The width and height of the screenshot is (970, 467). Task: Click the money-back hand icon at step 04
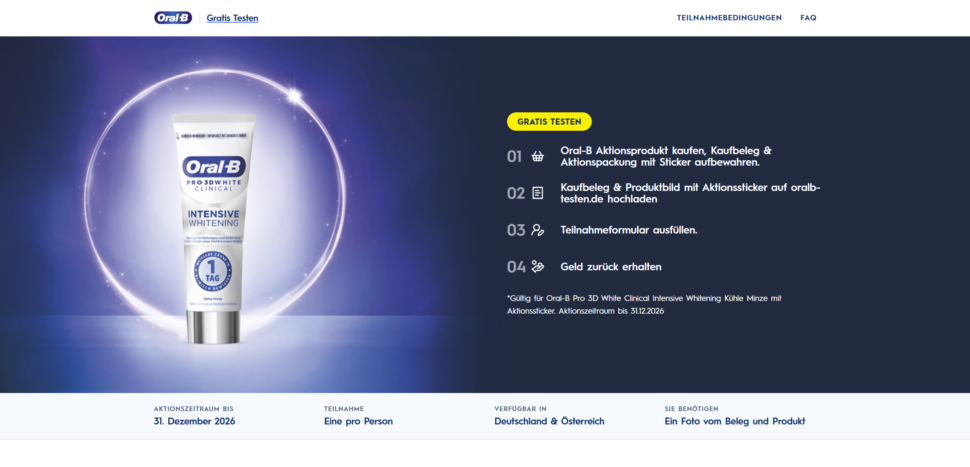pyautogui.click(x=538, y=267)
